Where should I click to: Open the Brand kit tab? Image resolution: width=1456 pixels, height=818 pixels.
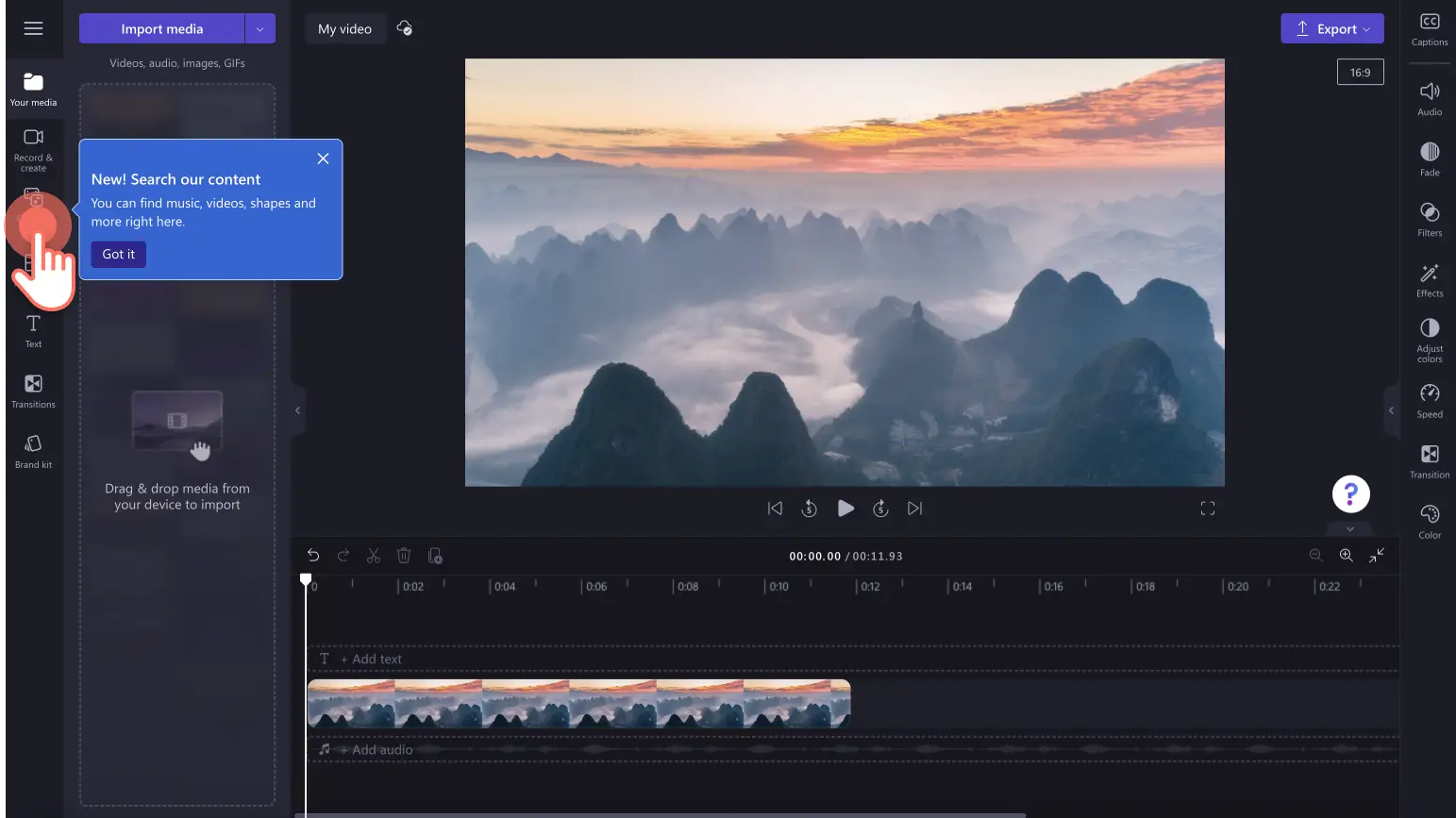33,451
